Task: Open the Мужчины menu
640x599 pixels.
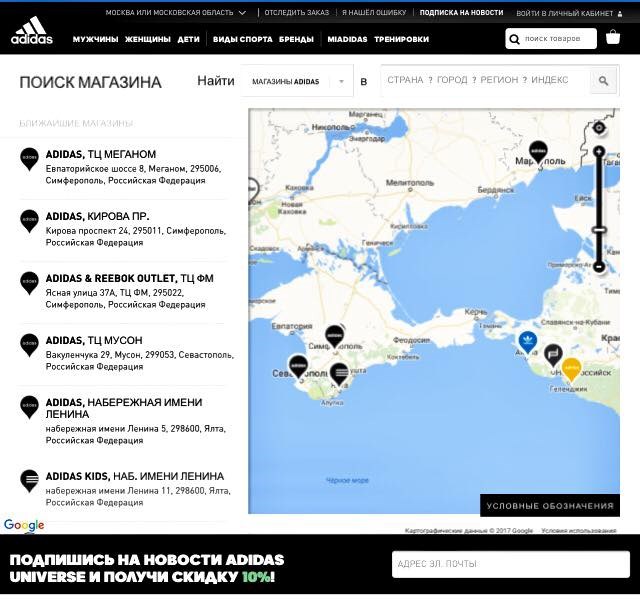Action: [x=95, y=39]
